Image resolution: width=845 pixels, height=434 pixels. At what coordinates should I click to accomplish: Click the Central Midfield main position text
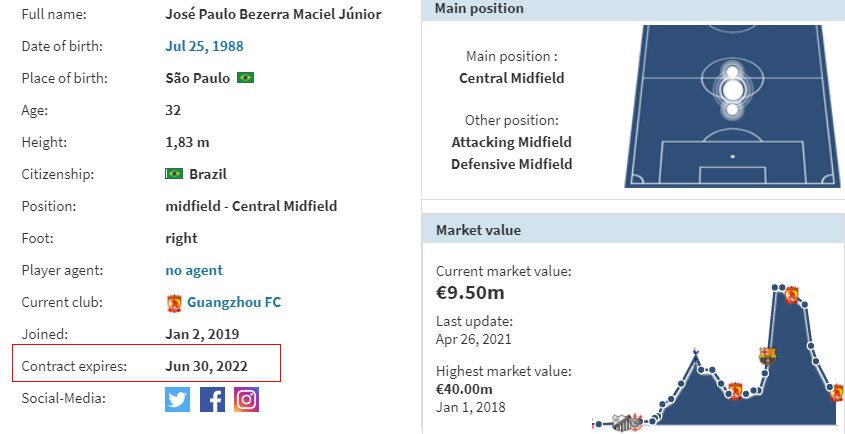pyautogui.click(x=511, y=79)
